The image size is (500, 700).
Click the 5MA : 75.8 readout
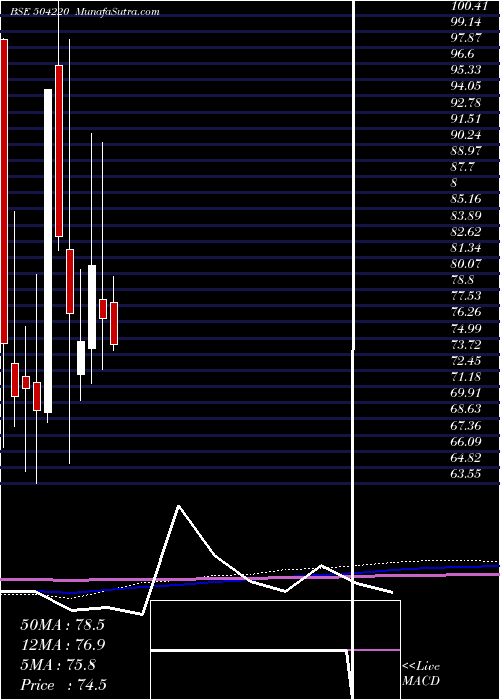[x=58, y=665]
